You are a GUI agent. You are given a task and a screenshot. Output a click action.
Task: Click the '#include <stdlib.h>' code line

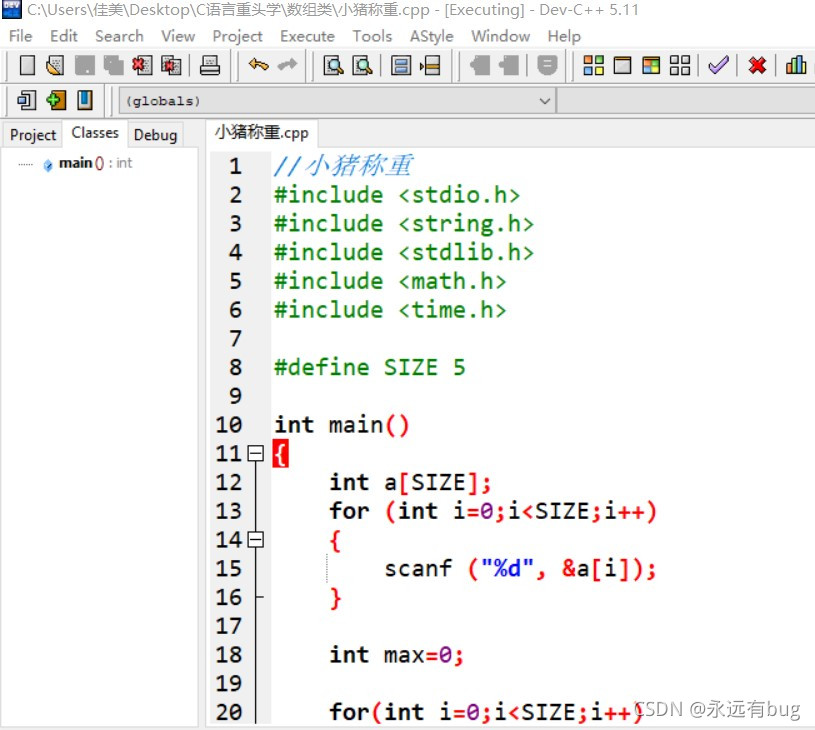[x=404, y=253]
